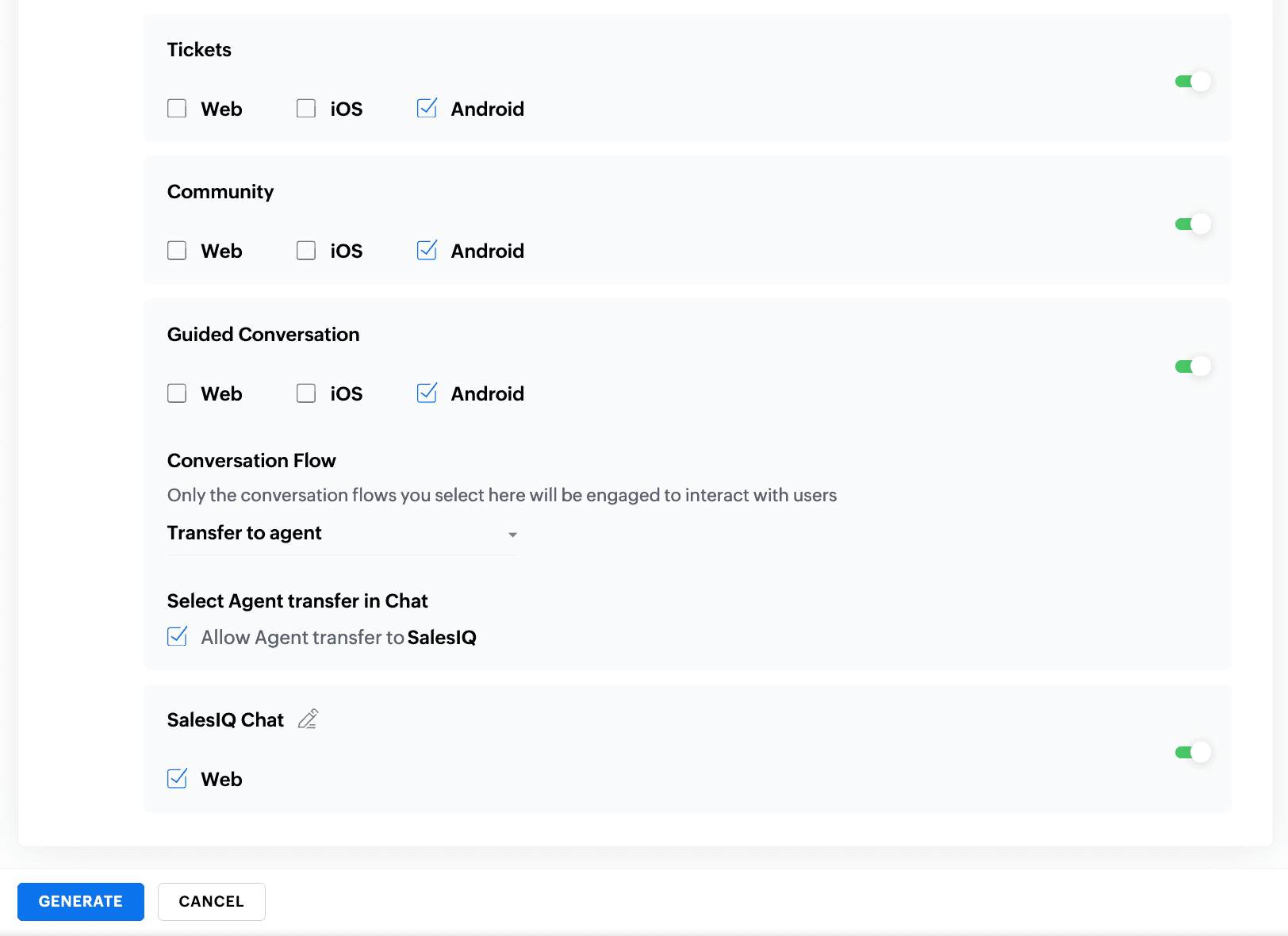Click the edit pencil icon beside SalesIQ Chat

(x=308, y=719)
